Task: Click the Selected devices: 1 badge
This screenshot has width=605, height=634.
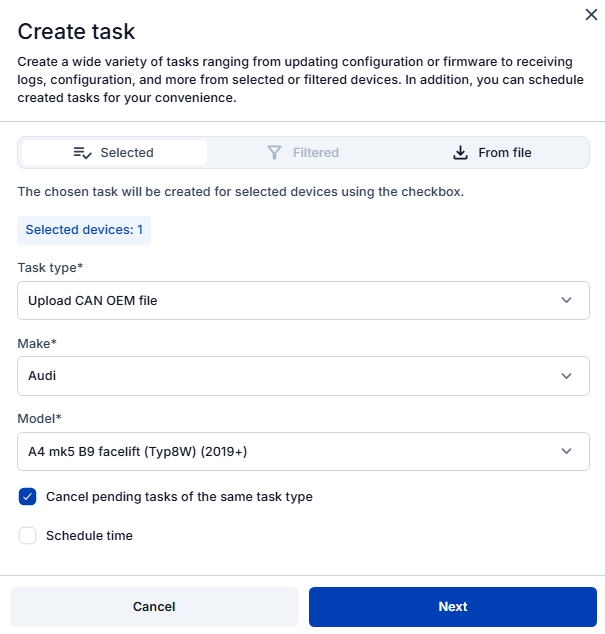Action: (x=84, y=230)
